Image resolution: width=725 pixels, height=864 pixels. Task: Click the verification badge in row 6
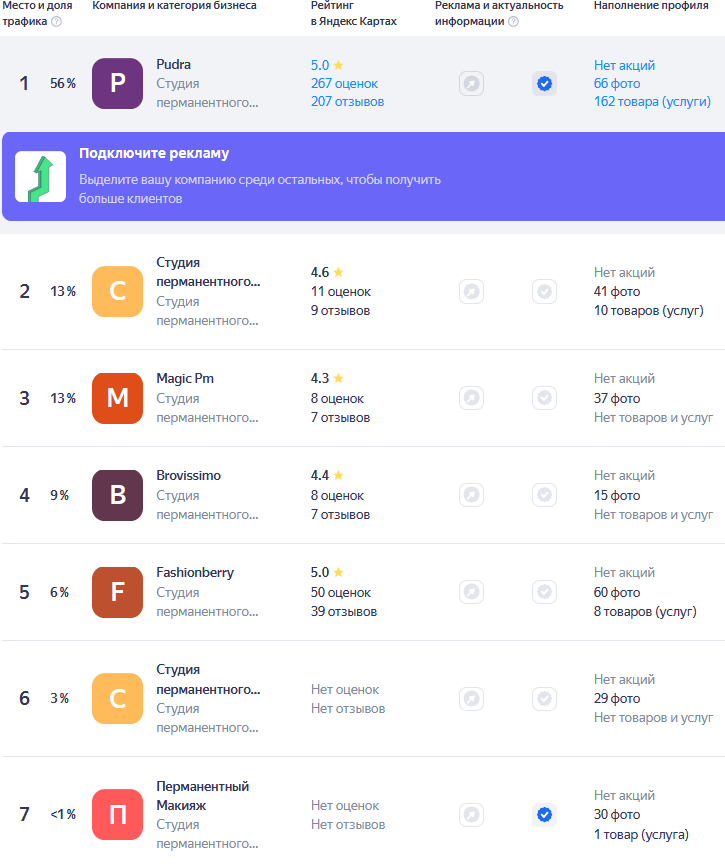click(544, 699)
